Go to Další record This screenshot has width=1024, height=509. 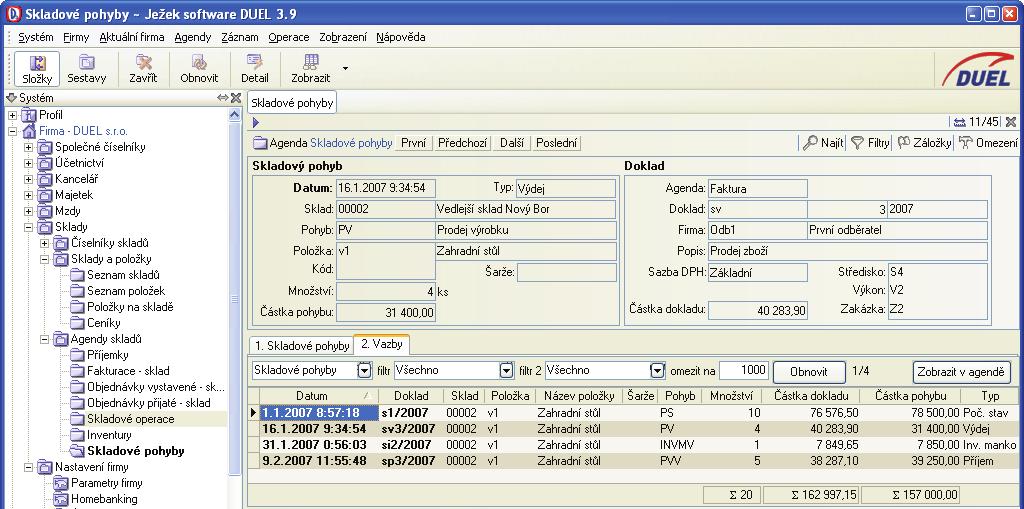pyautogui.click(x=512, y=143)
